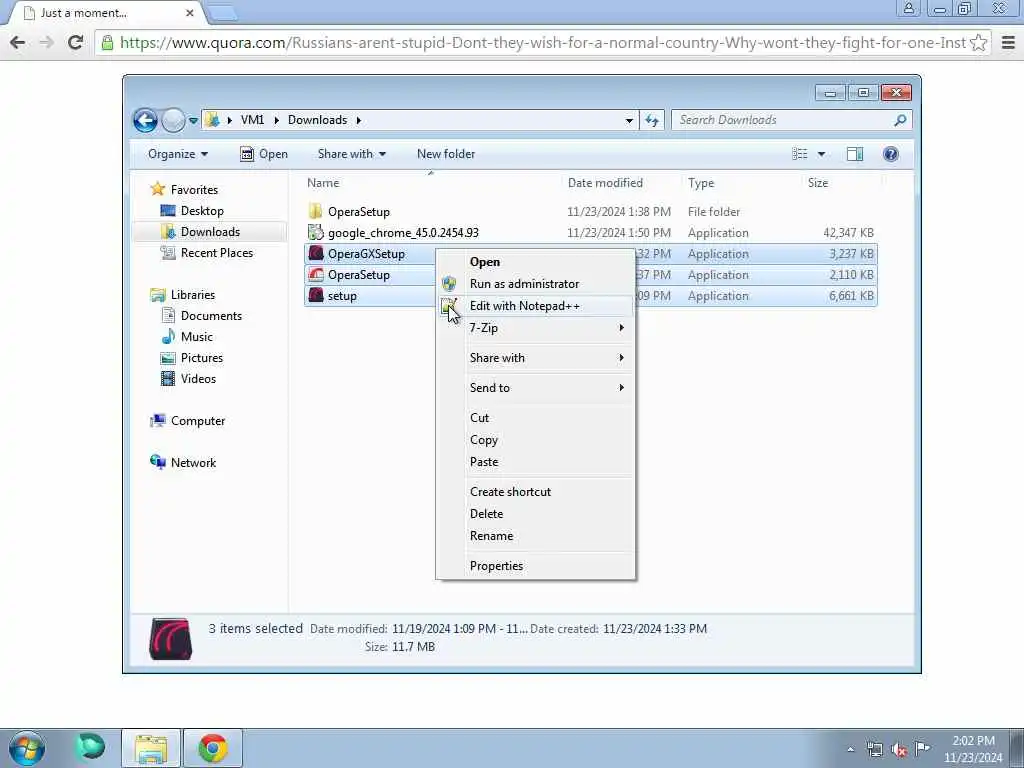1024x768 pixels.
Task: Click the Chrome back button
Action: [18, 43]
